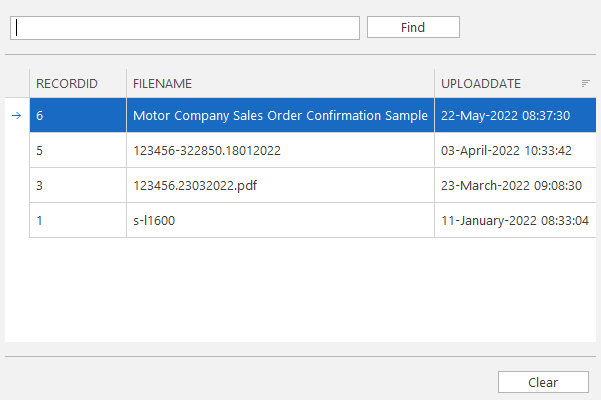The width and height of the screenshot is (601, 400).
Task: Click the 23-March-2022 09:08:30 date cell
Action: (x=515, y=185)
